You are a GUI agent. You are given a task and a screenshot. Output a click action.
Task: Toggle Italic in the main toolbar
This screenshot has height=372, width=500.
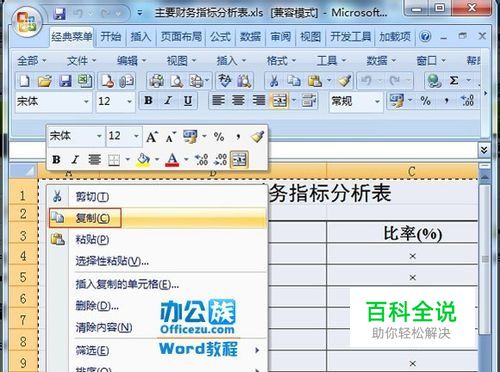point(168,100)
